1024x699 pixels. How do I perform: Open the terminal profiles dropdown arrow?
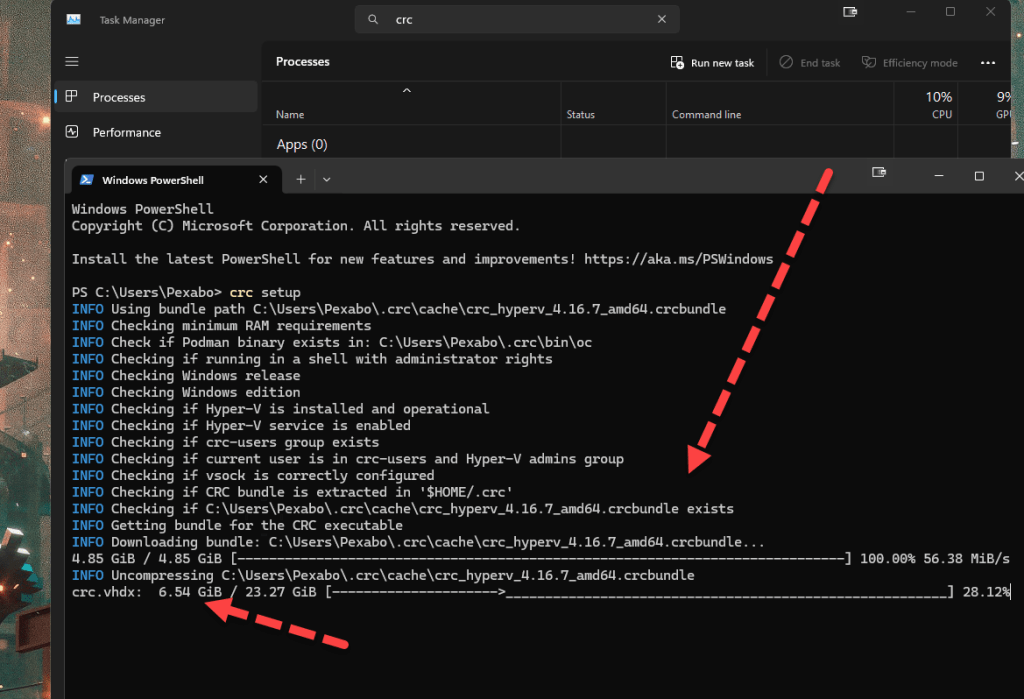[327, 180]
